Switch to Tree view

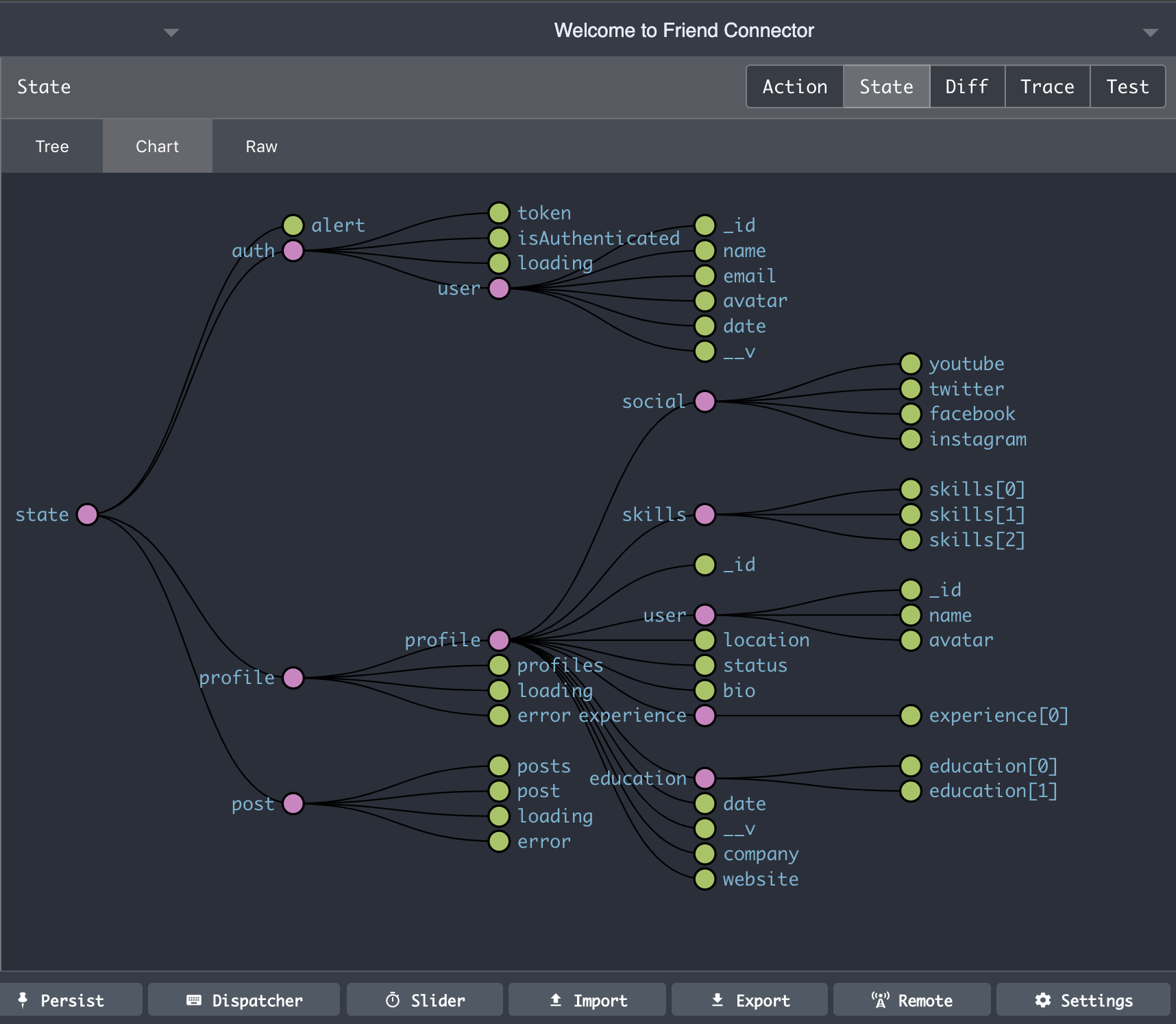pyautogui.click(x=52, y=146)
